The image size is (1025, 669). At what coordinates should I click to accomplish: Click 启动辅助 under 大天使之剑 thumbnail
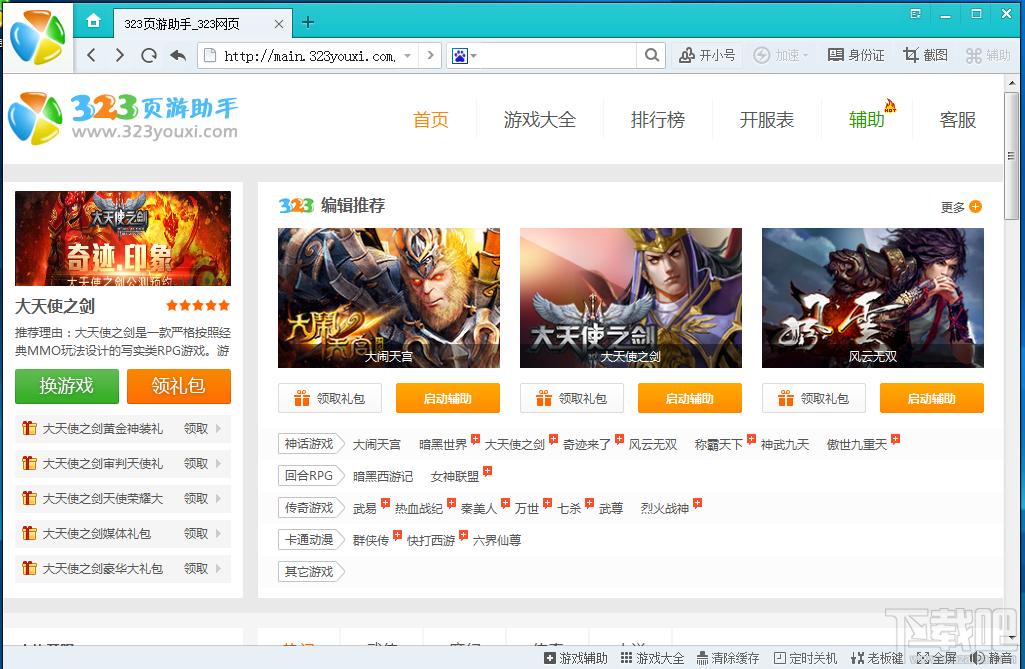click(690, 398)
